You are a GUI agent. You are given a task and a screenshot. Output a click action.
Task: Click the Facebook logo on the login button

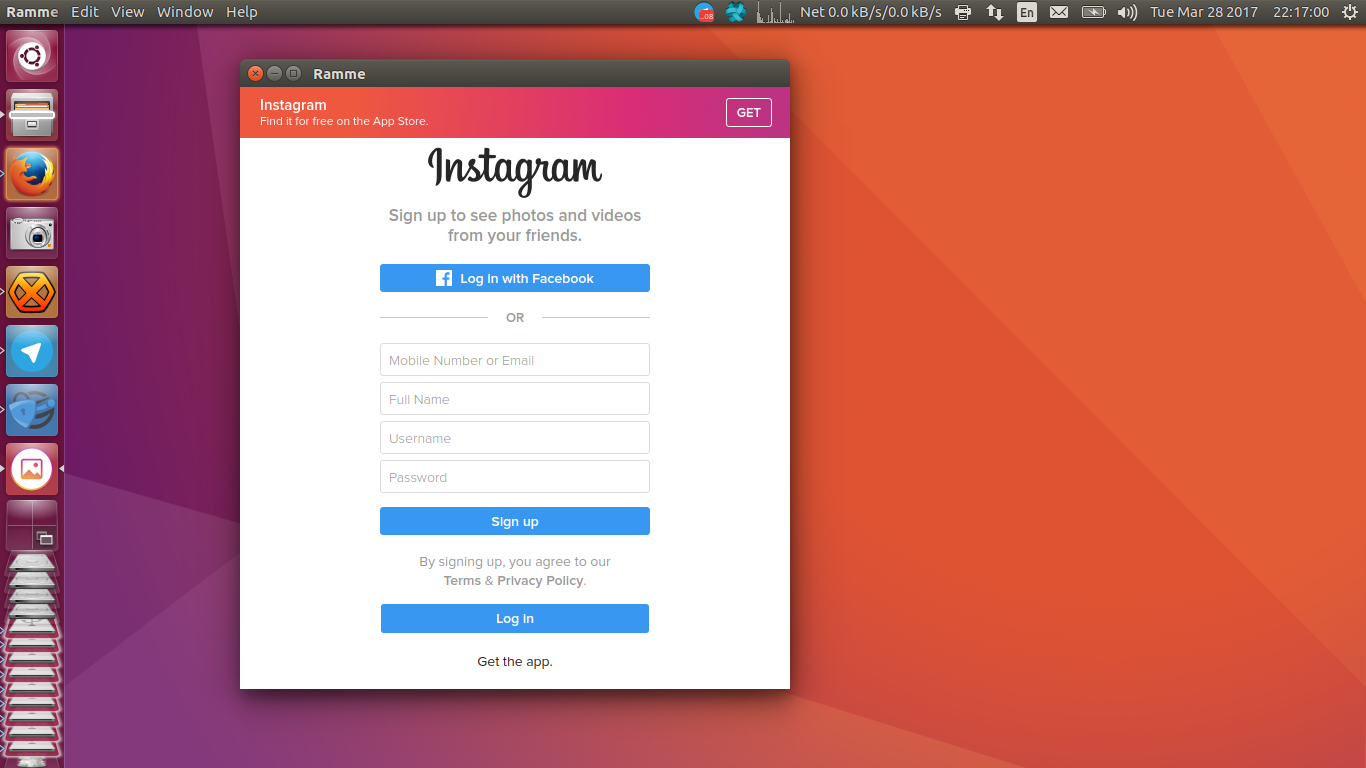(444, 278)
